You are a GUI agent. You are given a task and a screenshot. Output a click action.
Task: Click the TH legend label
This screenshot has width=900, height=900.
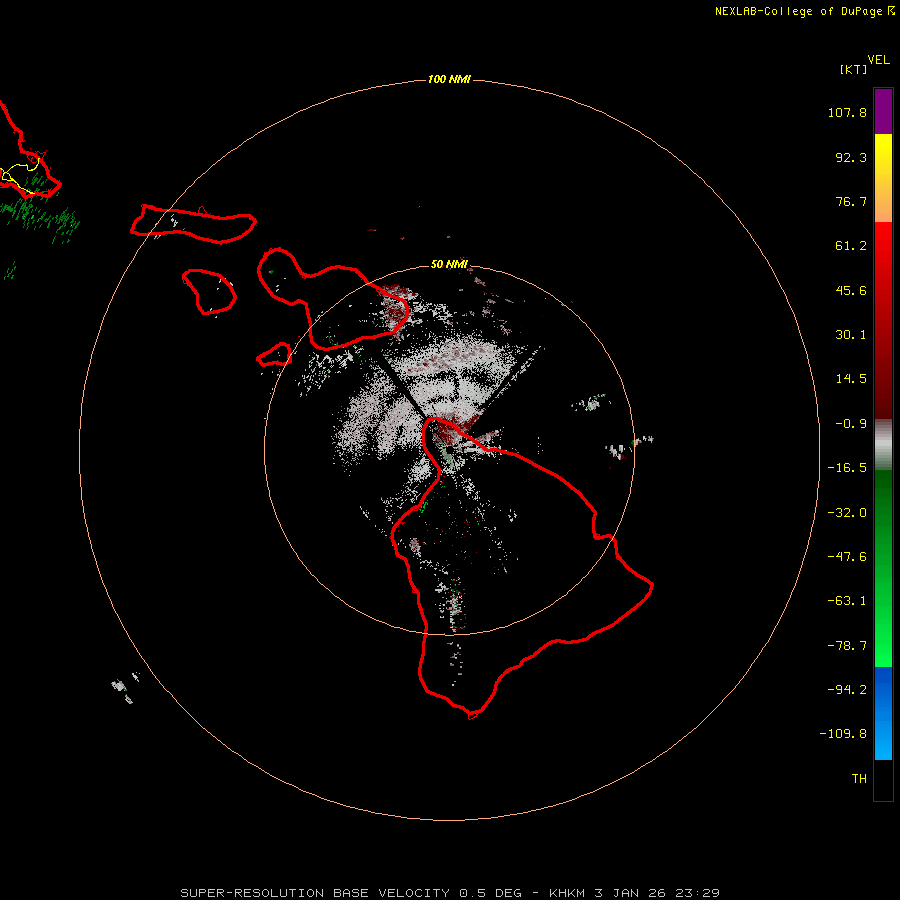click(x=859, y=779)
